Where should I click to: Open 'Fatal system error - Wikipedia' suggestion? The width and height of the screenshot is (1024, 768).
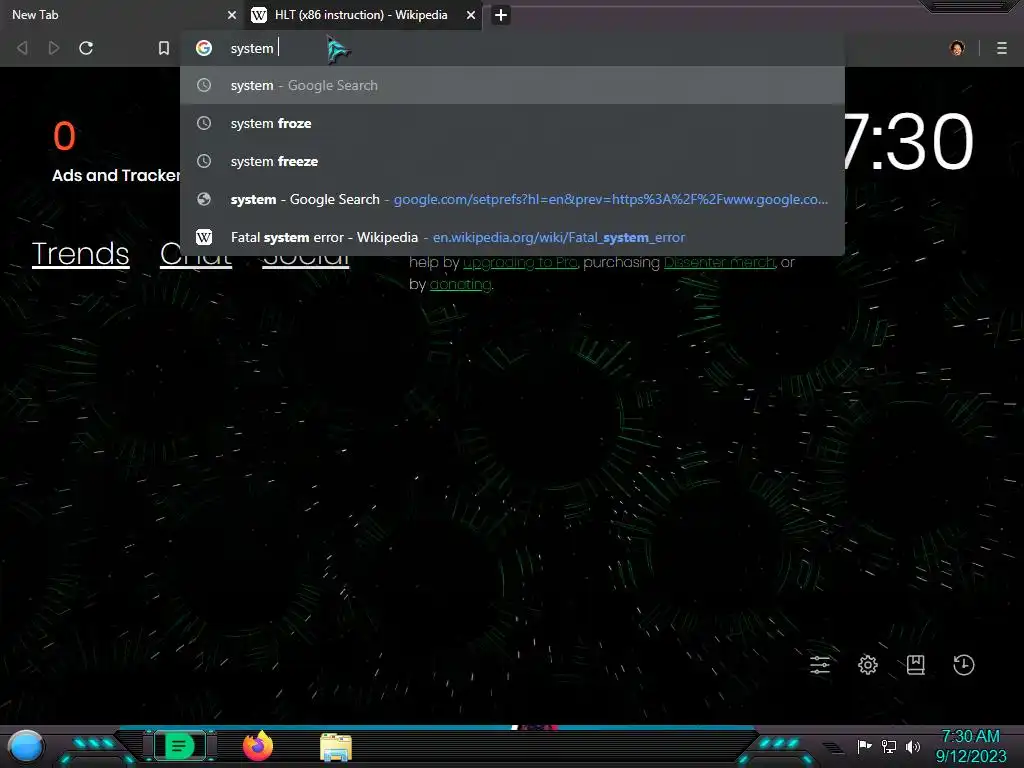tap(512, 237)
